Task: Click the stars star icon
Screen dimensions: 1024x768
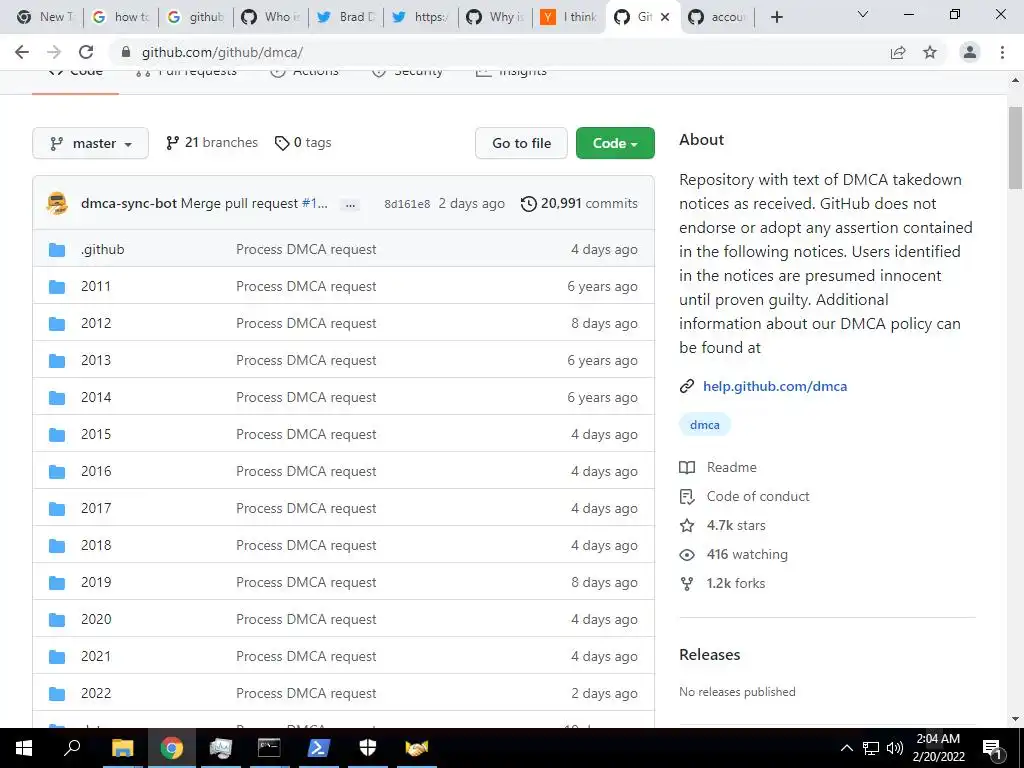Action: click(686, 525)
